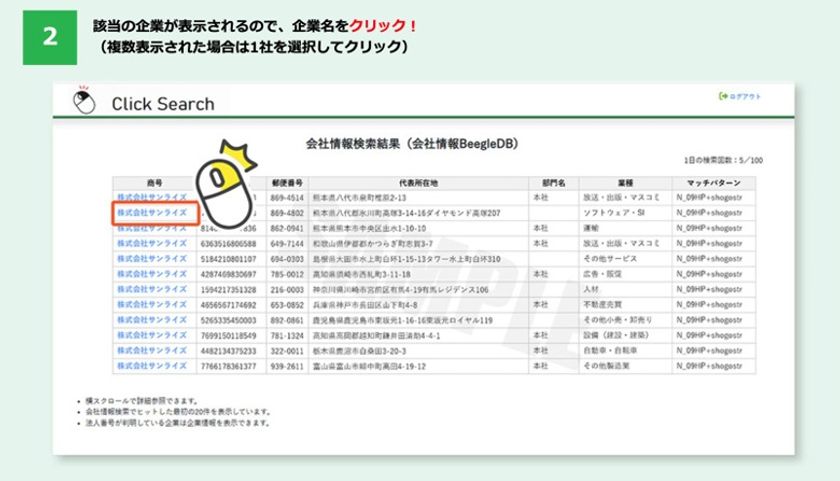Open 株式会社サンライズ located in 島根県大田市

[x=152, y=259]
